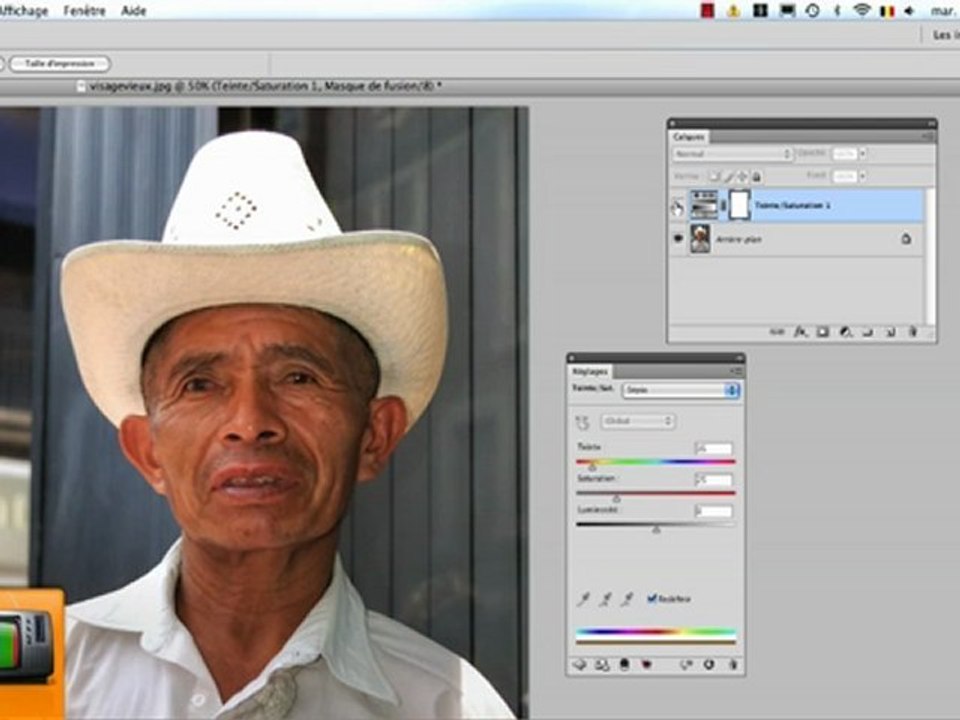
Task: Click the Luminosité value field
Action: [714, 511]
